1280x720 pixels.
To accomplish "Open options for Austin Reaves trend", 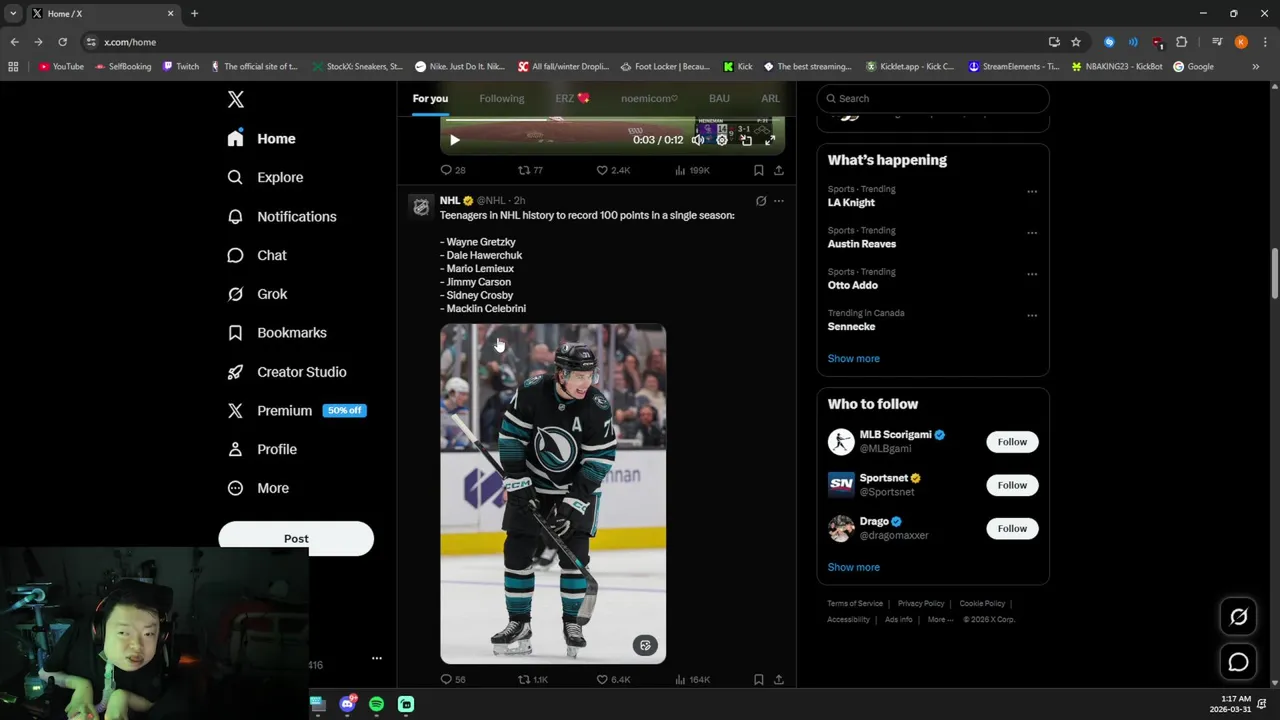I will pos(1032,232).
